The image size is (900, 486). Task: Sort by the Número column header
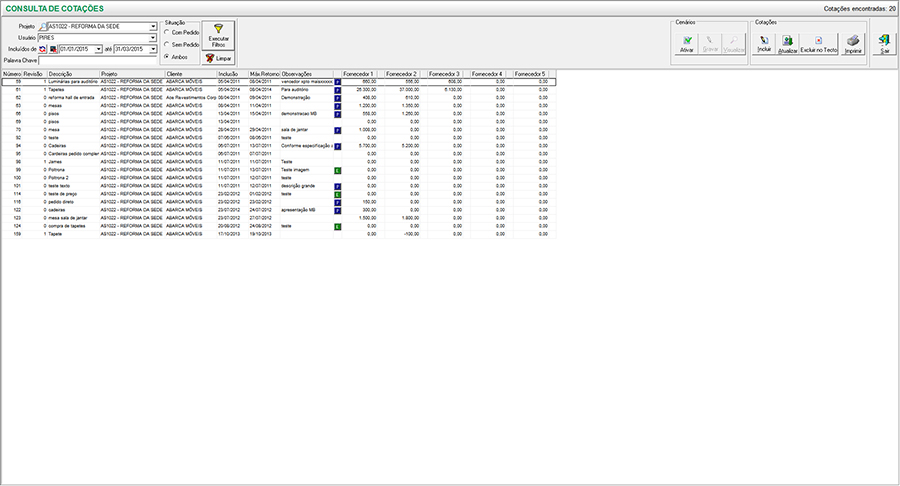click(x=12, y=74)
